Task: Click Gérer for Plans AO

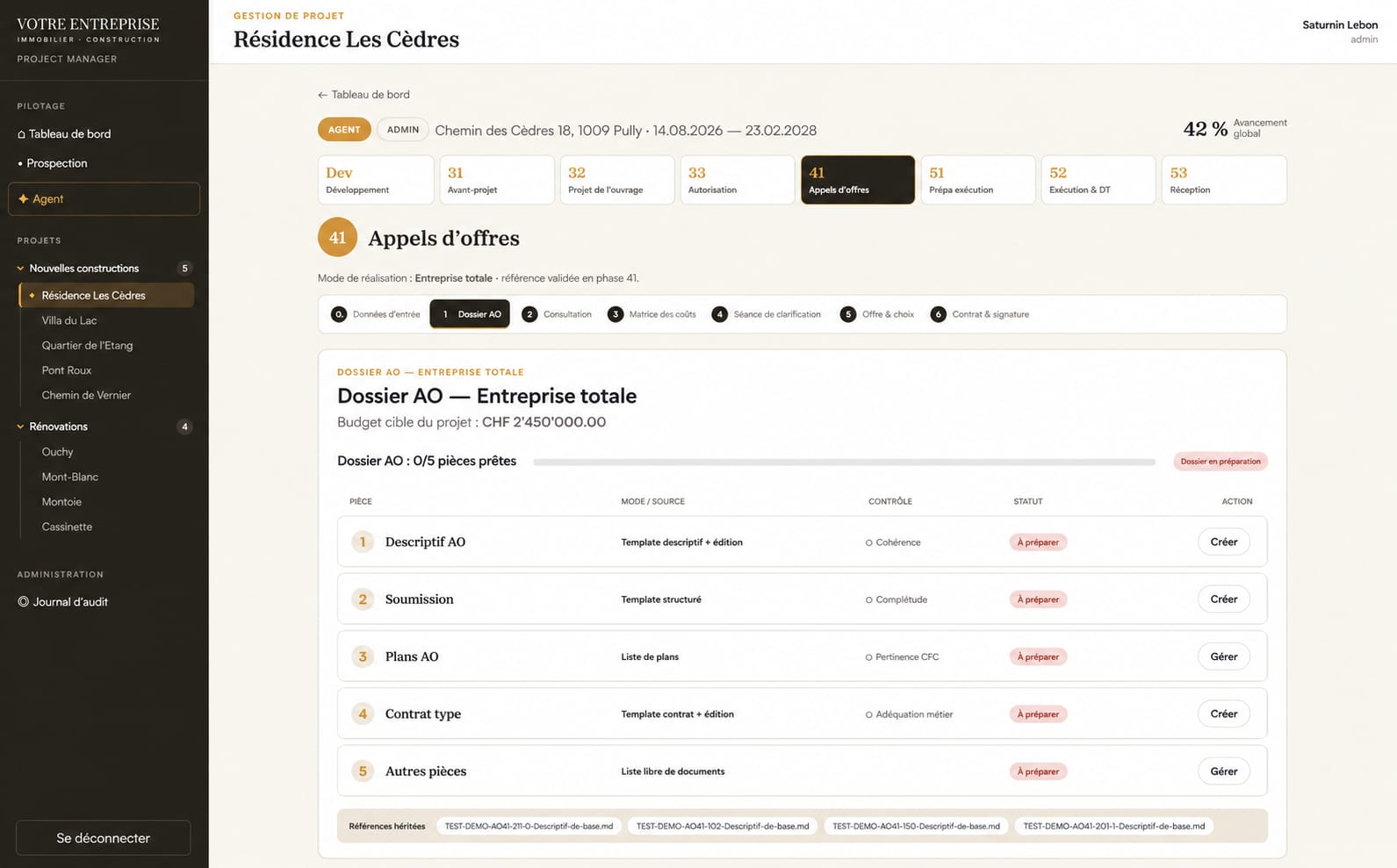Action: 1224,656
